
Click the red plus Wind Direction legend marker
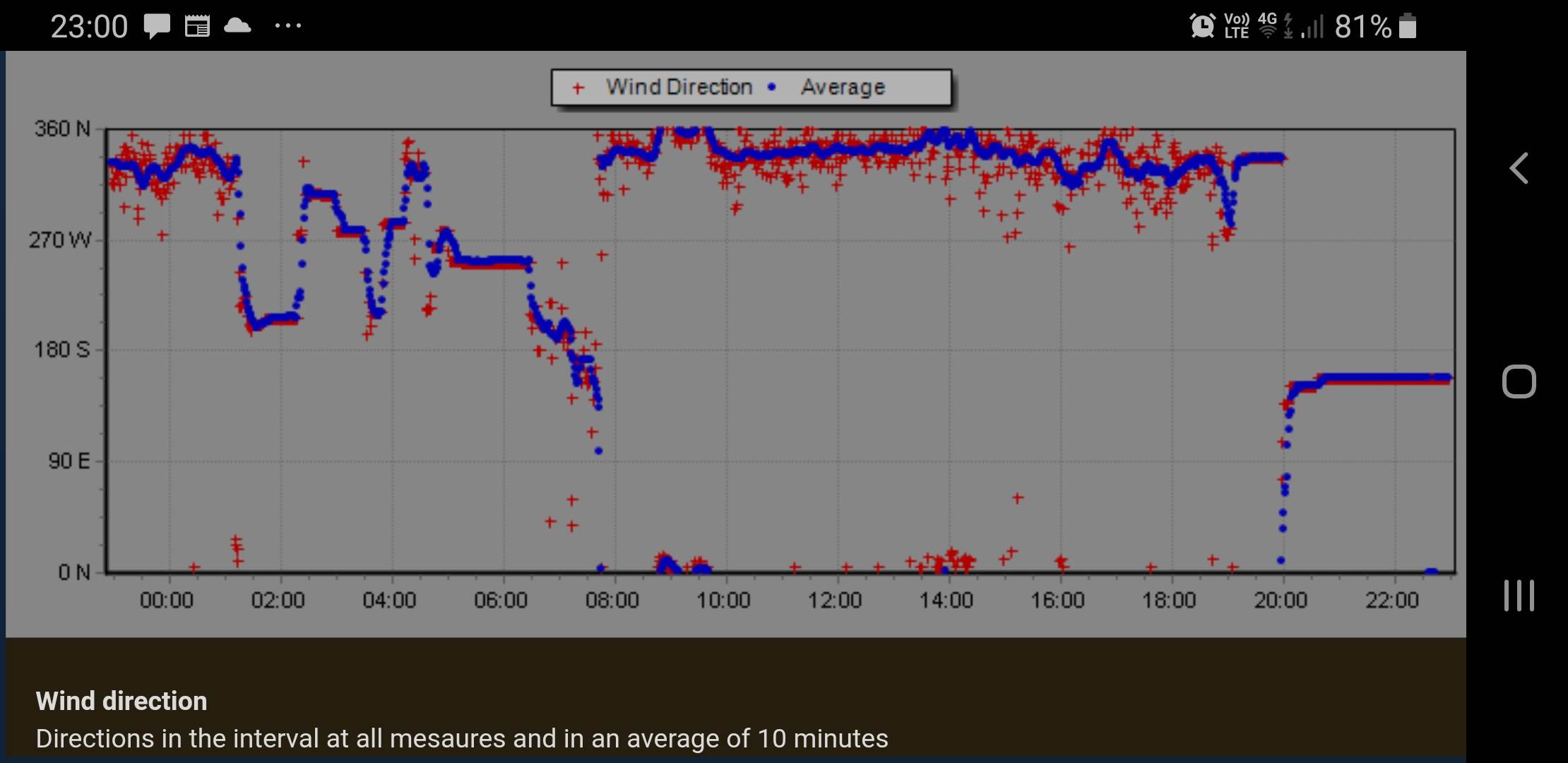[578, 88]
